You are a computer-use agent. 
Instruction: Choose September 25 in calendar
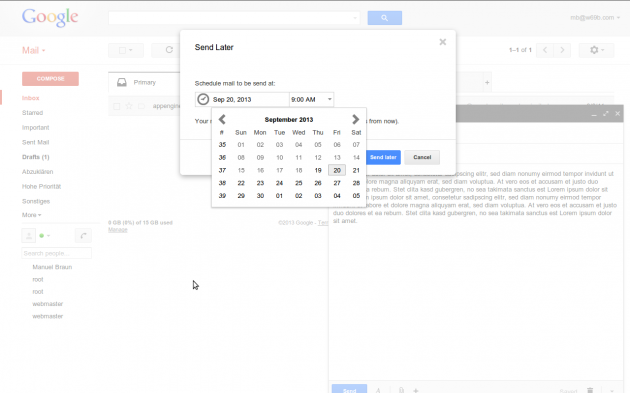click(299, 183)
